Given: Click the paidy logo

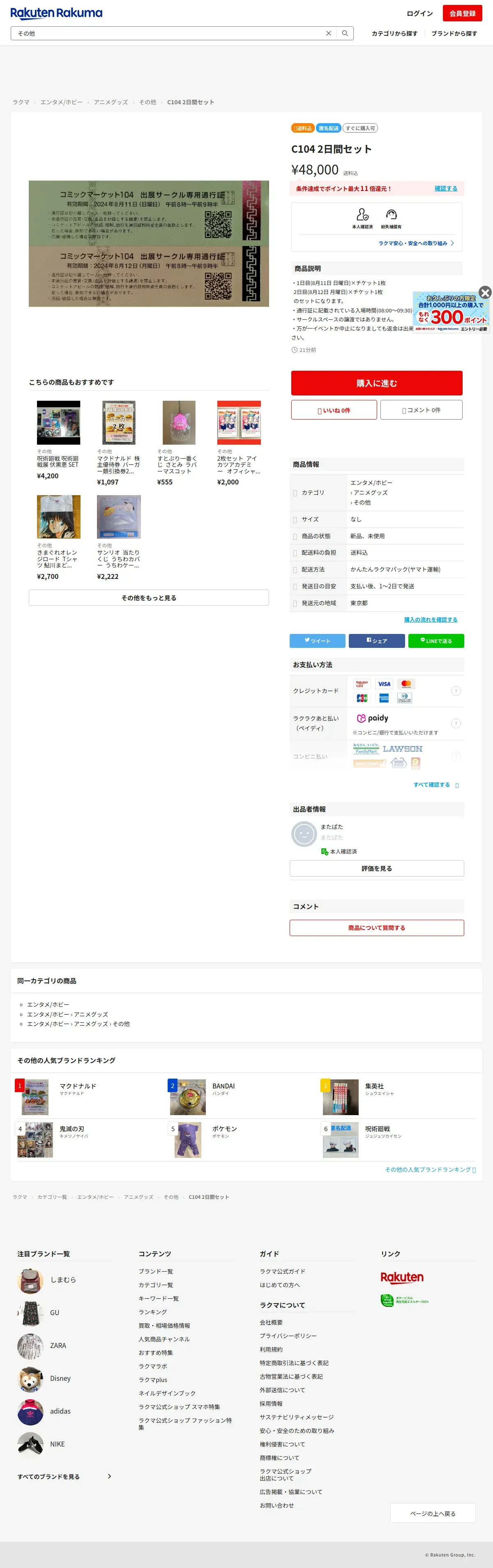Looking at the screenshot, I should (372, 718).
